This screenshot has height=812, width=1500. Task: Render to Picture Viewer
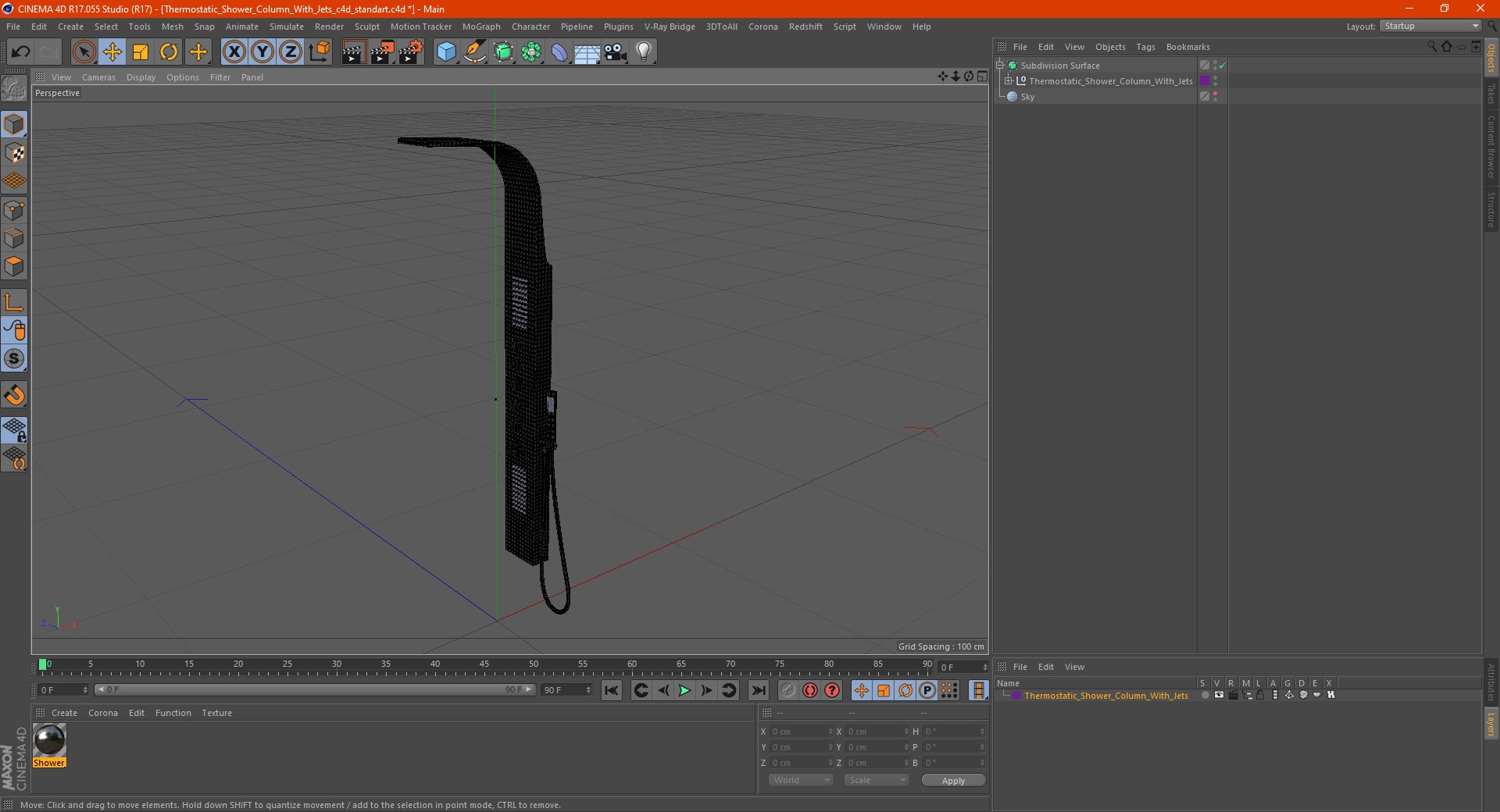[382, 52]
